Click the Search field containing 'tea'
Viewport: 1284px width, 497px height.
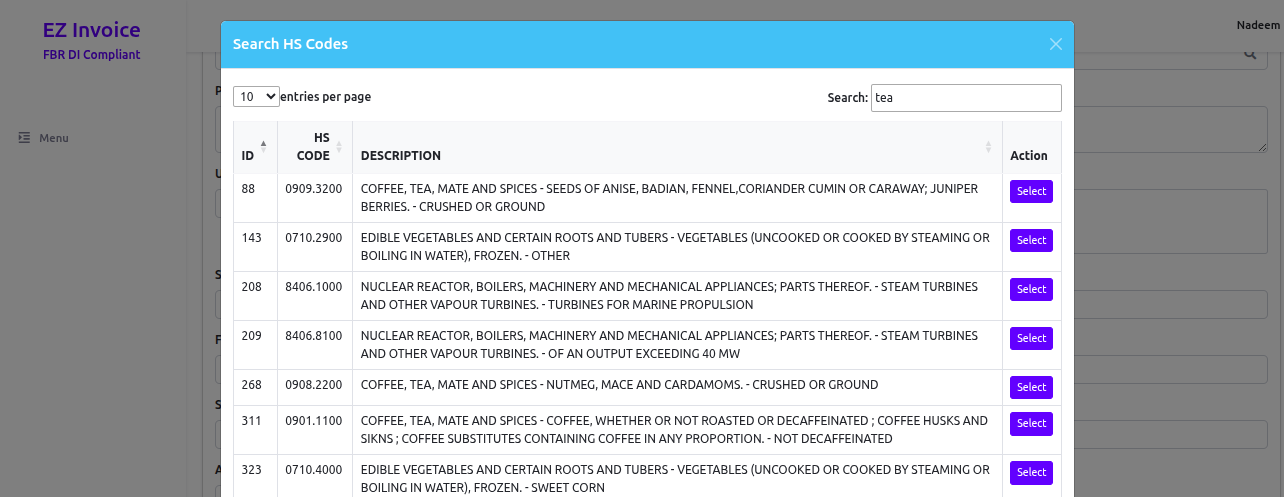point(966,98)
